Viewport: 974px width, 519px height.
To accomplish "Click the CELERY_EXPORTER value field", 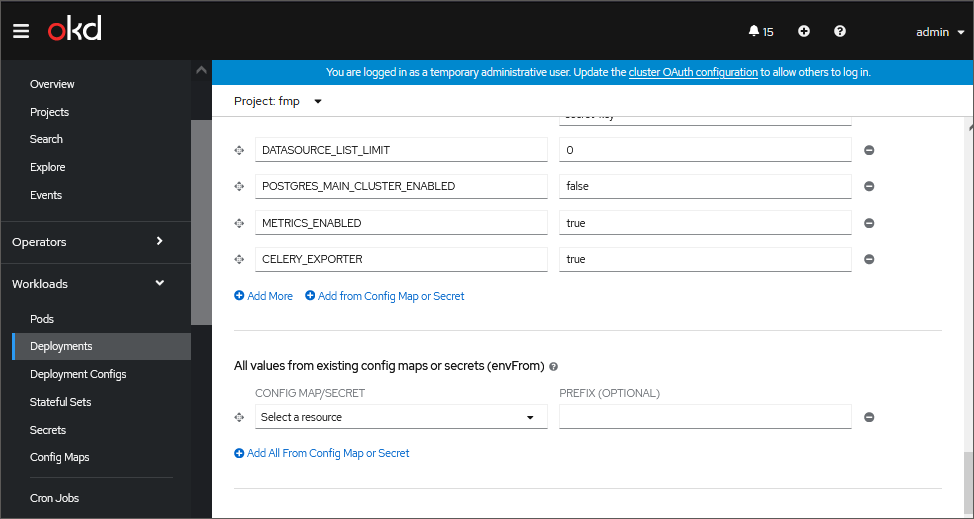I will pos(704,259).
